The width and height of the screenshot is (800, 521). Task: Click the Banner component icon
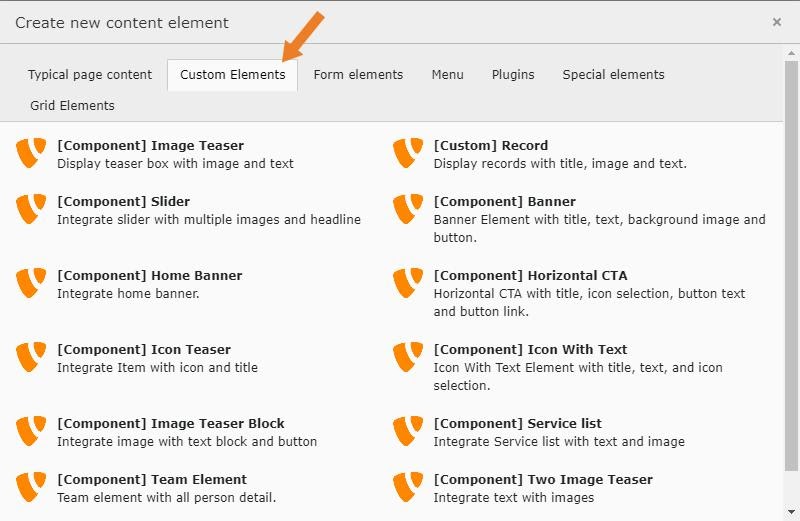point(408,209)
